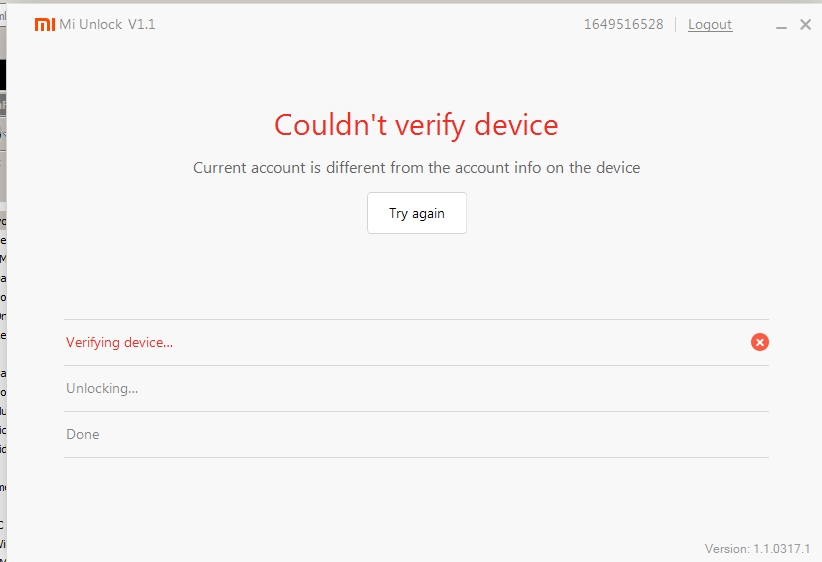Viewport: 822px width, 562px height.
Task: Click the red error X icon
Action: (760, 342)
